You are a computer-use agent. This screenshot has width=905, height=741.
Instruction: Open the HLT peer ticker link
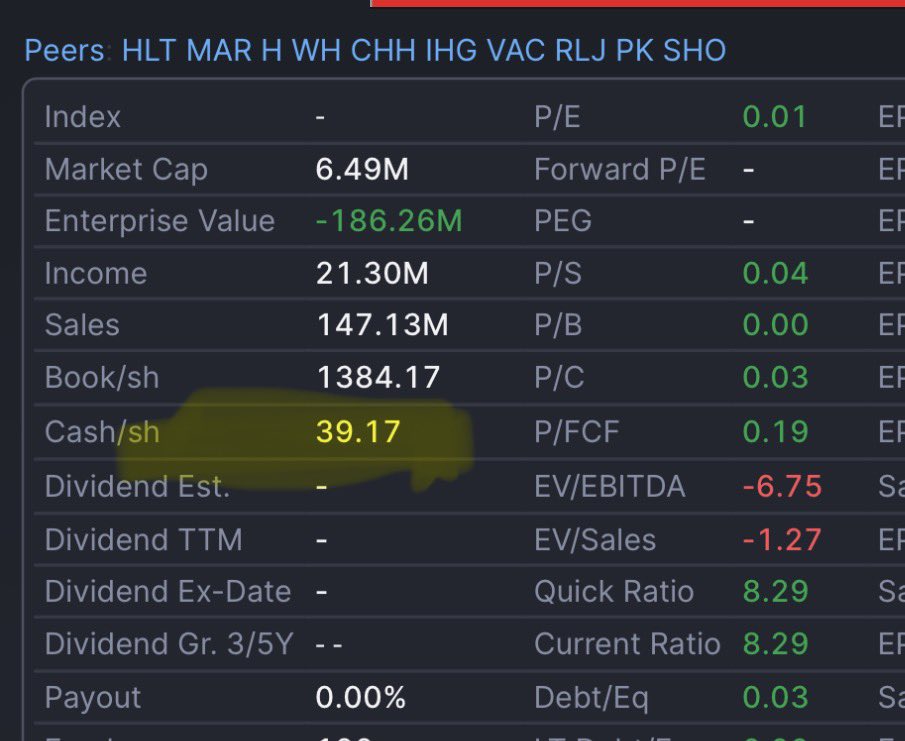[x=149, y=50]
